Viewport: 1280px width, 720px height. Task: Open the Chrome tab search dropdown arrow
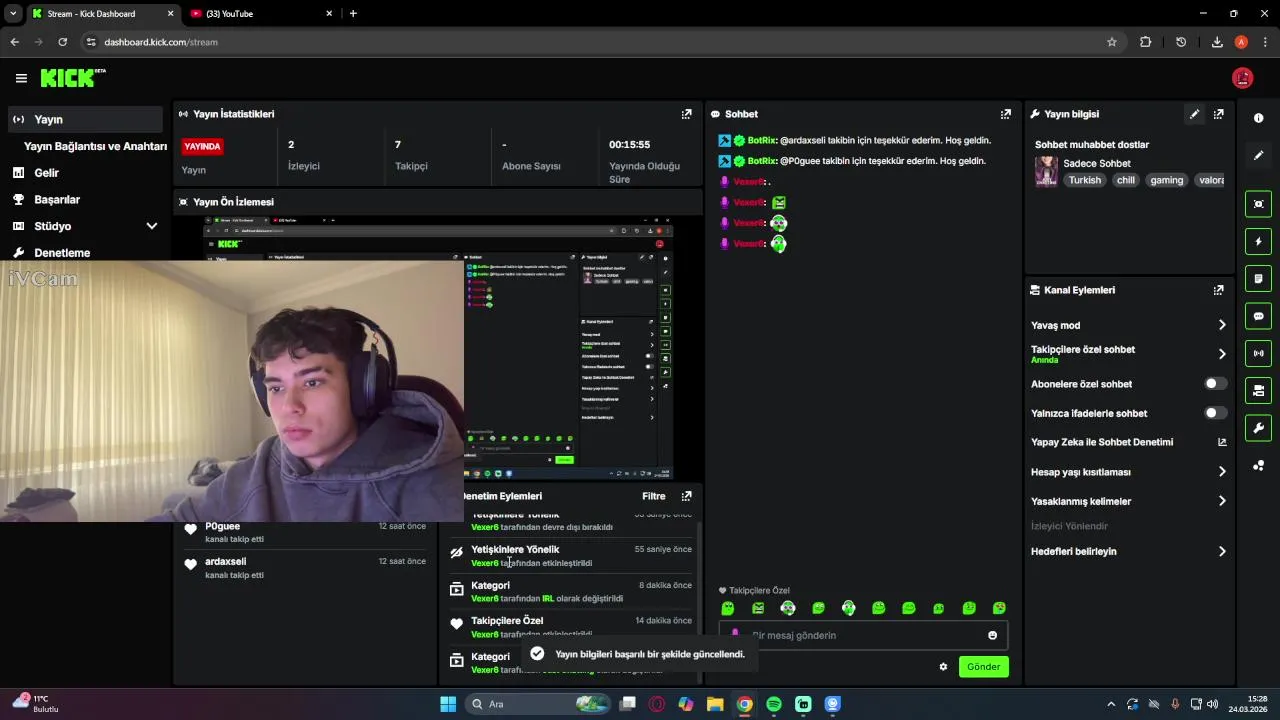pos(13,13)
